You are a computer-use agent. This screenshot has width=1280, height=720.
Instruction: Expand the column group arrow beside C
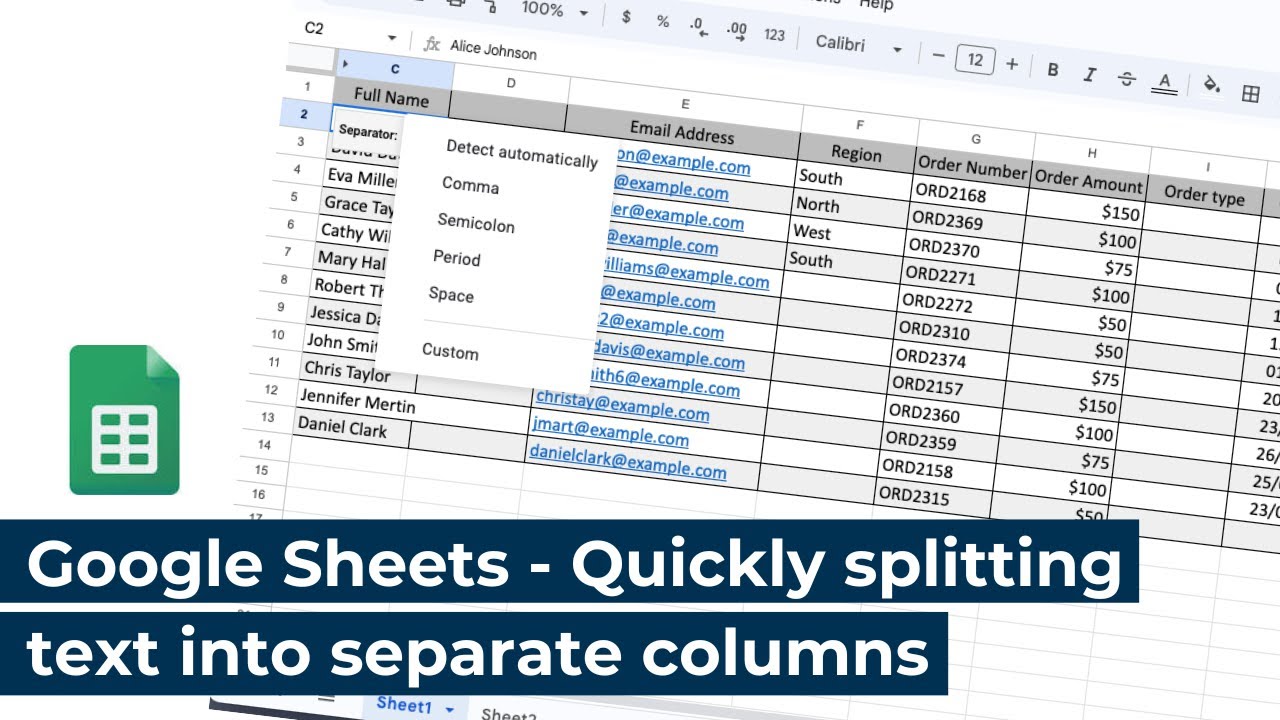click(x=345, y=65)
